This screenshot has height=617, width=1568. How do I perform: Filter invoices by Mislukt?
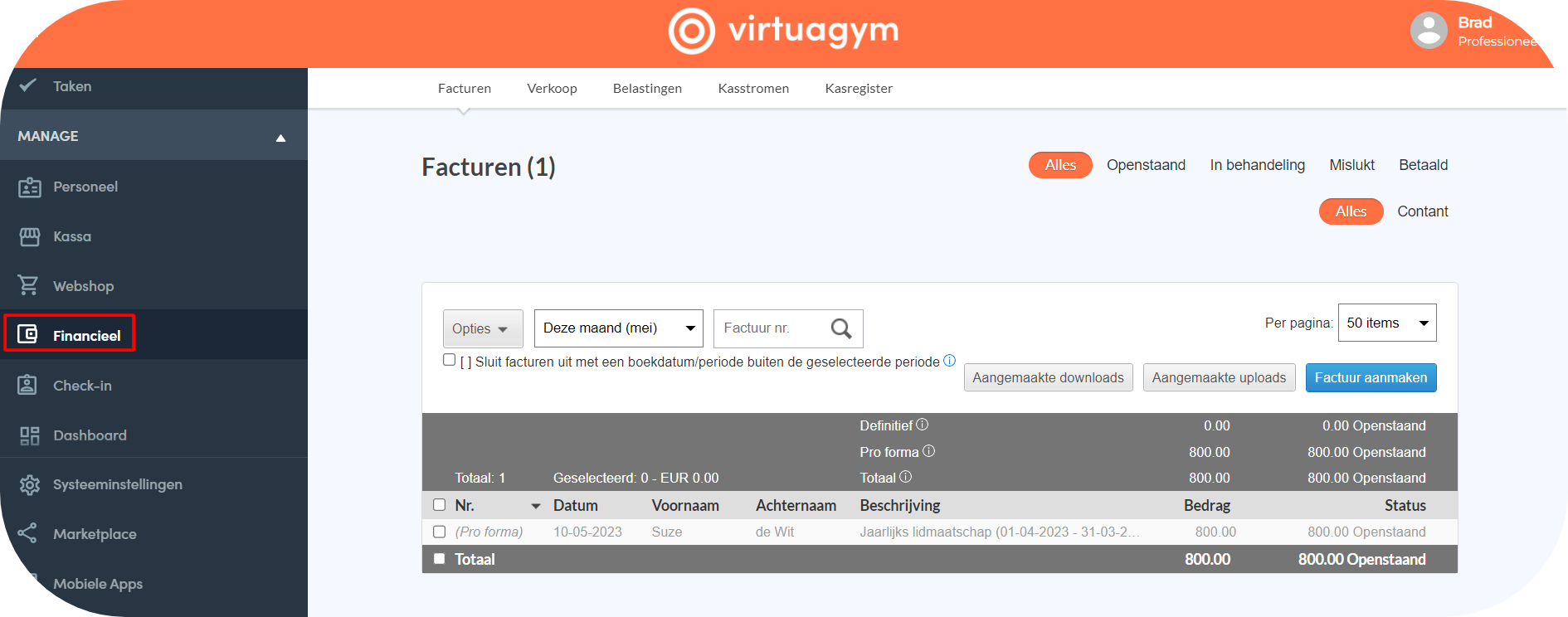[1351, 165]
